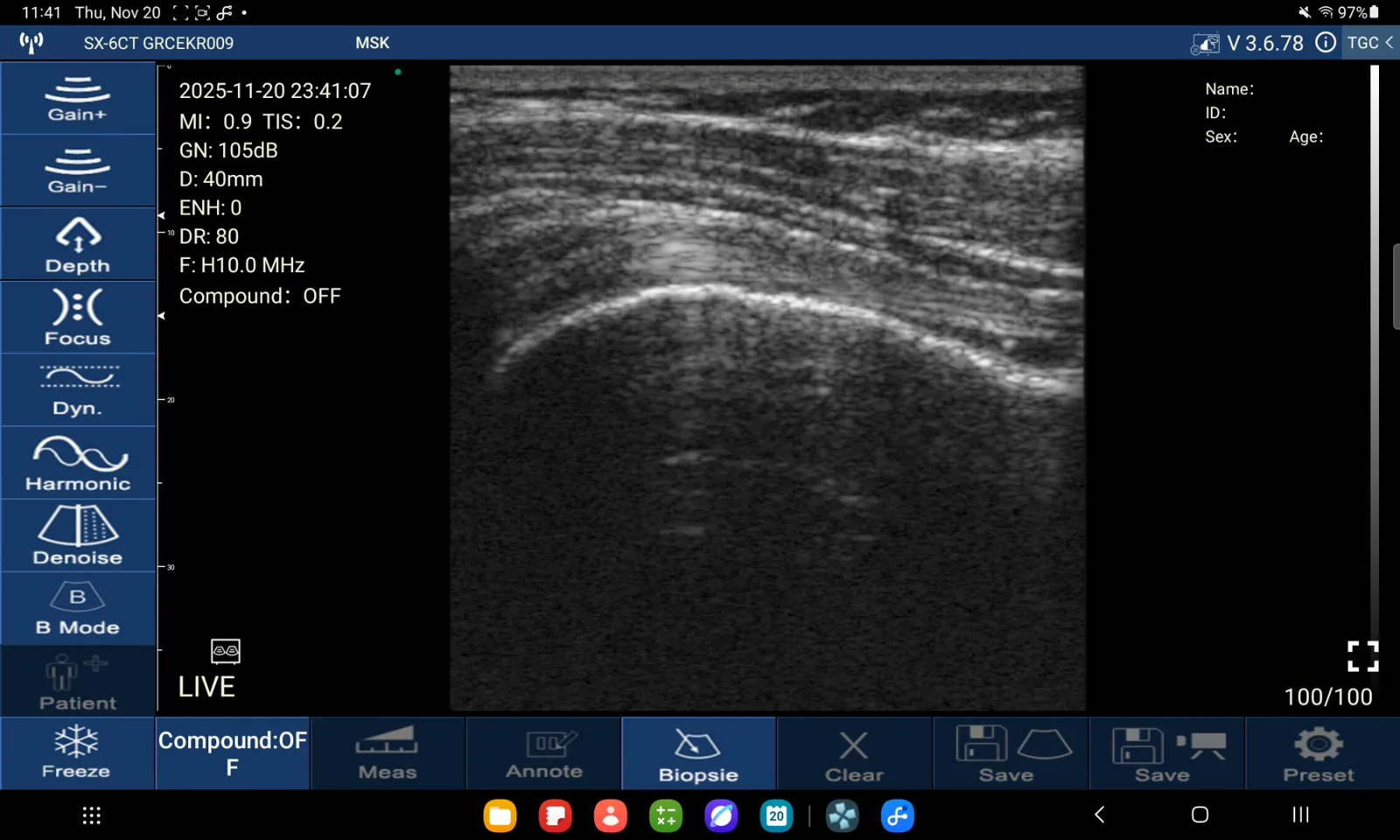The width and height of the screenshot is (1400, 840).
Task: Open the Patient info panel
Action: [x=78, y=682]
